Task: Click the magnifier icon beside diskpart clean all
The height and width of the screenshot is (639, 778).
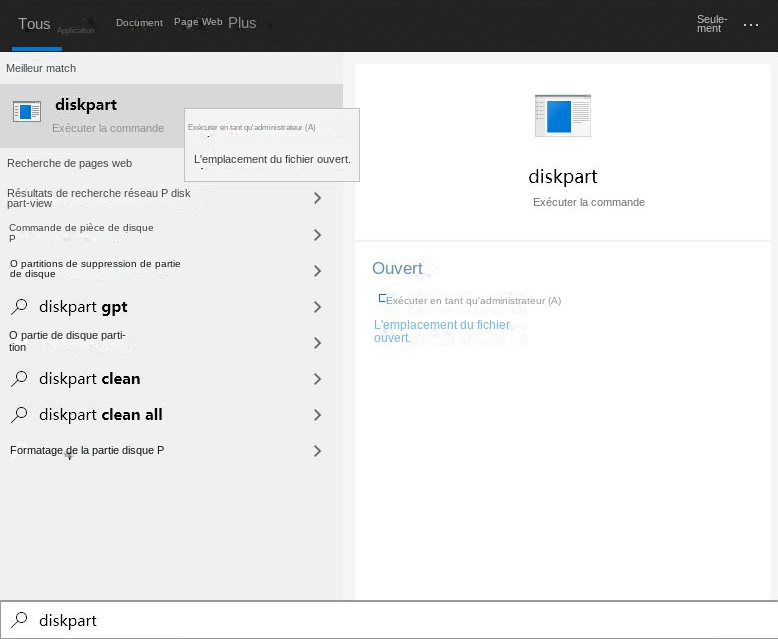Action: [x=19, y=415]
